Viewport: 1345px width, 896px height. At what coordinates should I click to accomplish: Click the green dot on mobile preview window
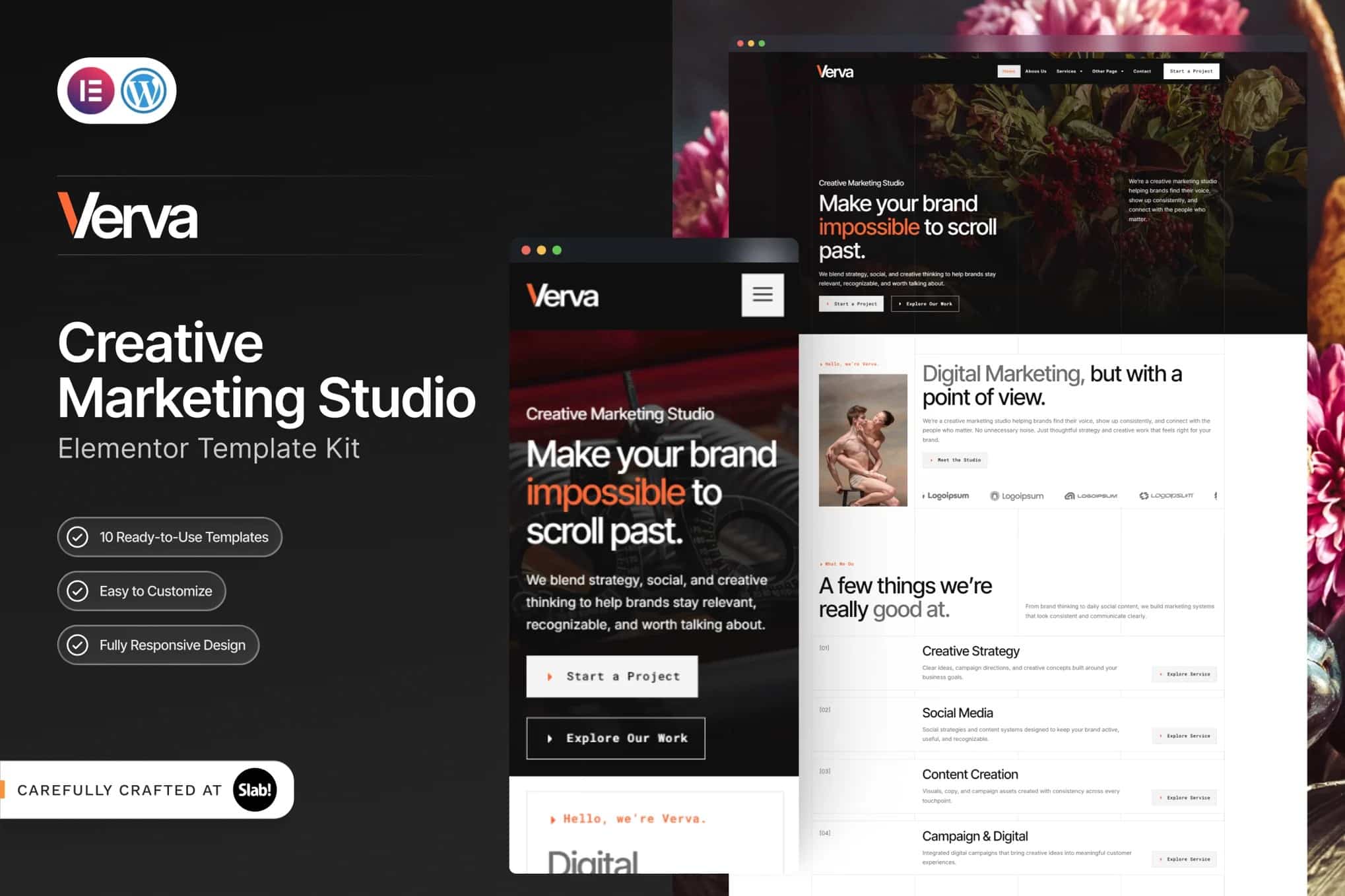(x=557, y=250)
